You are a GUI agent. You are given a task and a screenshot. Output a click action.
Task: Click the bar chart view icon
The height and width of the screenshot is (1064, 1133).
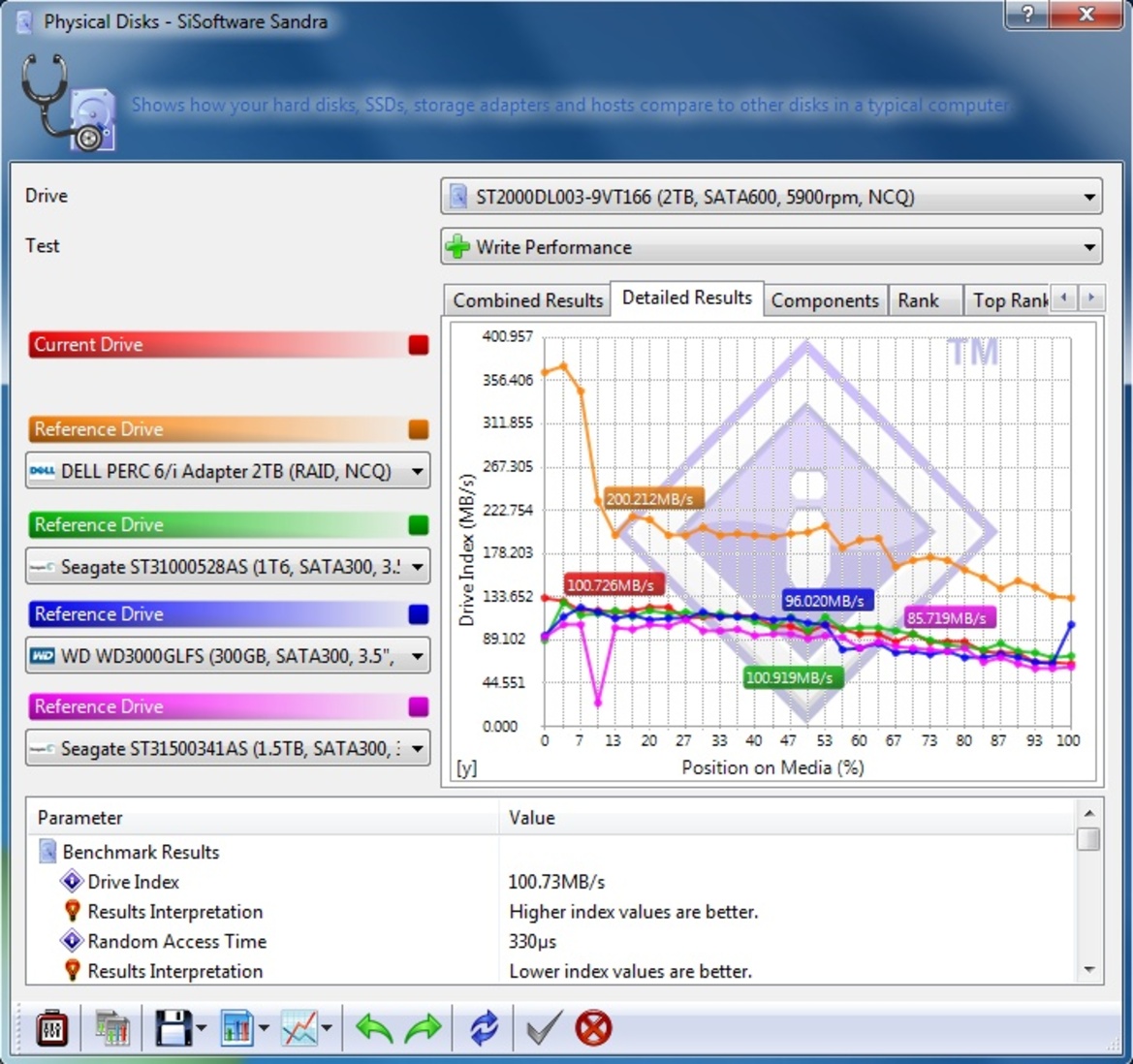point(236,1028)
